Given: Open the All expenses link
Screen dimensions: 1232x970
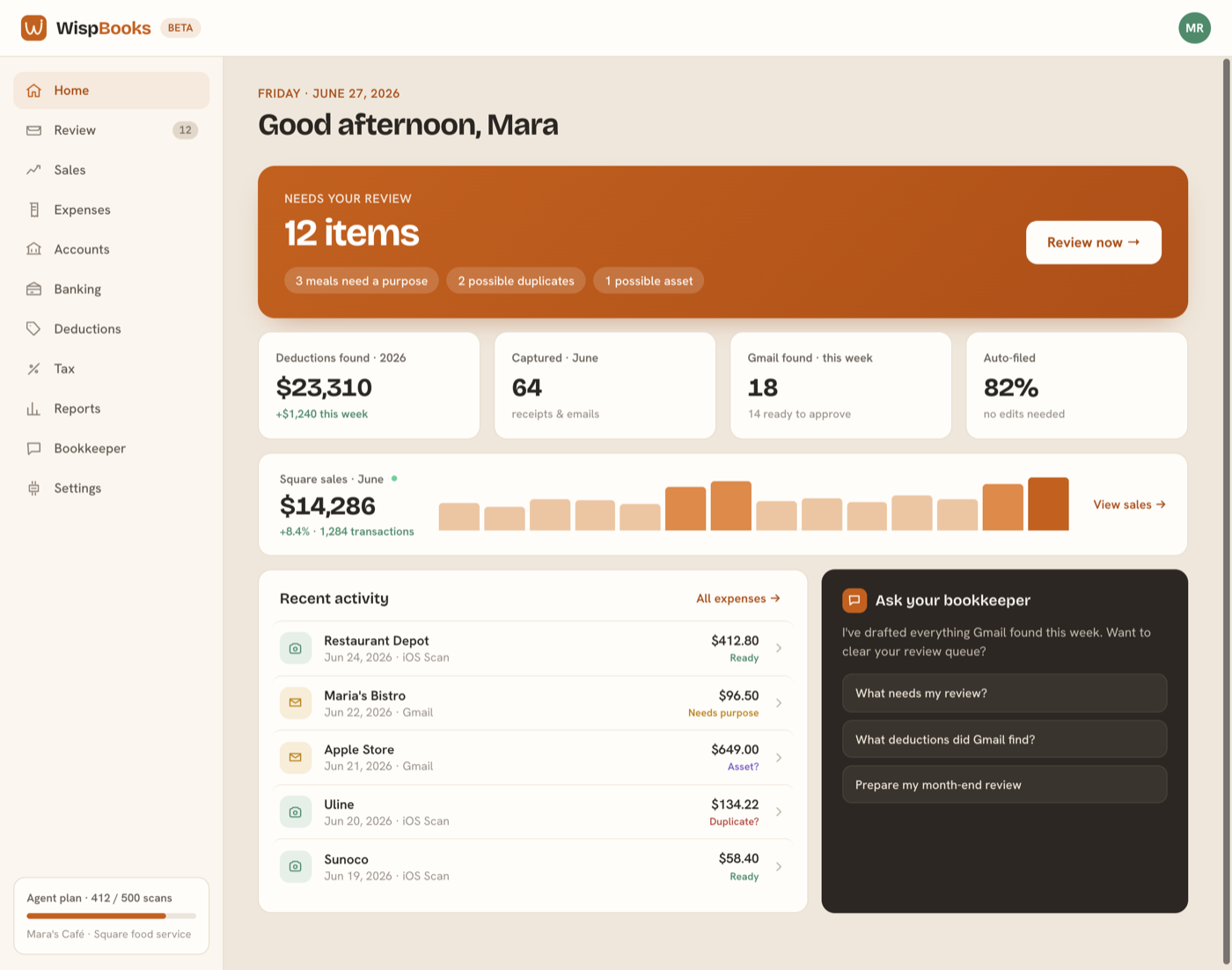Looking at the screenshot, I should click(x=738, y=599).
